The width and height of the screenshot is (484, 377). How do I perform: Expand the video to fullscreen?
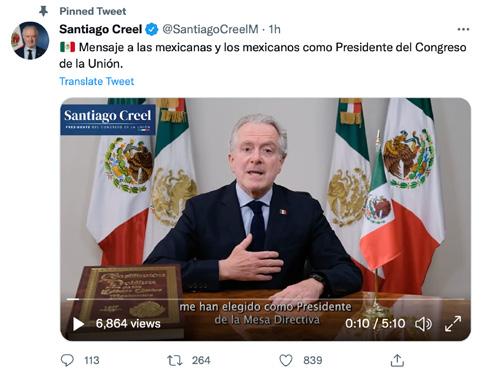click(453, 324)
